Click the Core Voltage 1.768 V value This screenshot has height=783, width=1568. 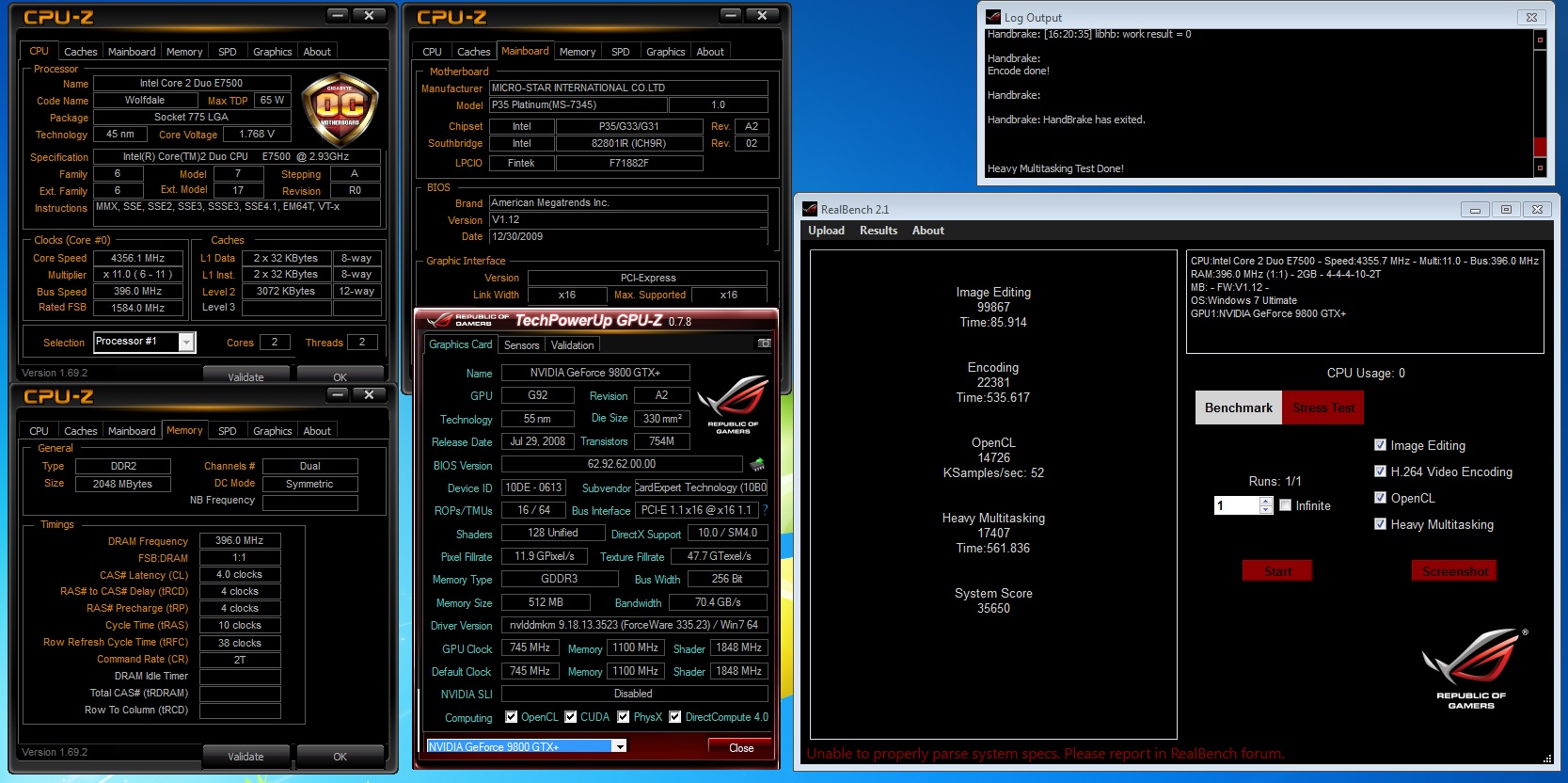pos(256,134)
